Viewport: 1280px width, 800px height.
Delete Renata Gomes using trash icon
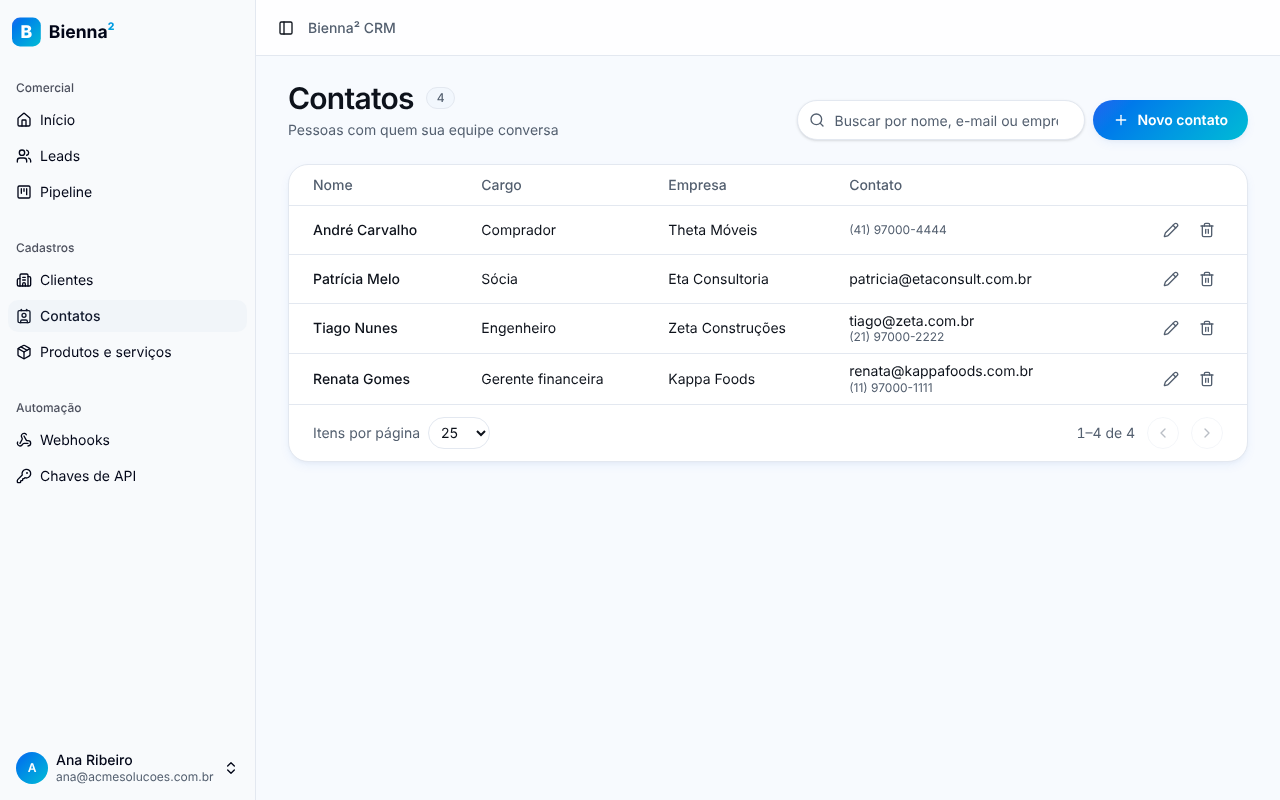pos(1207,379)
